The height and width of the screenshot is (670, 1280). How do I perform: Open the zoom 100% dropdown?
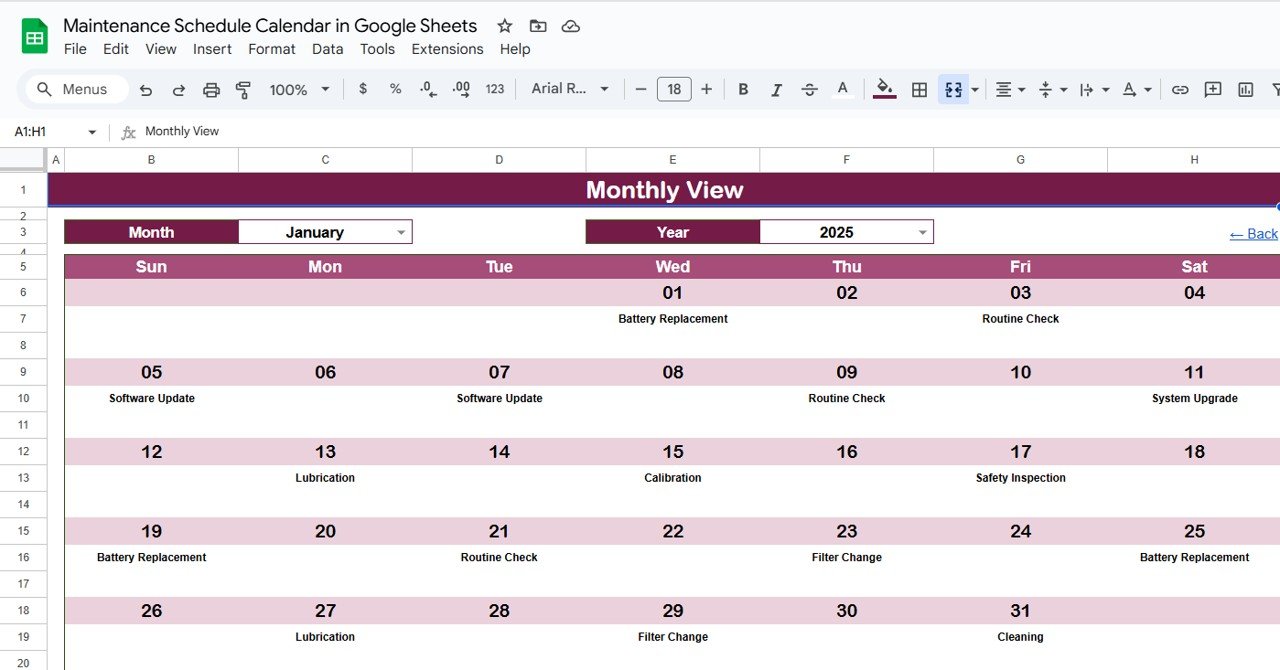click(299, 89)
